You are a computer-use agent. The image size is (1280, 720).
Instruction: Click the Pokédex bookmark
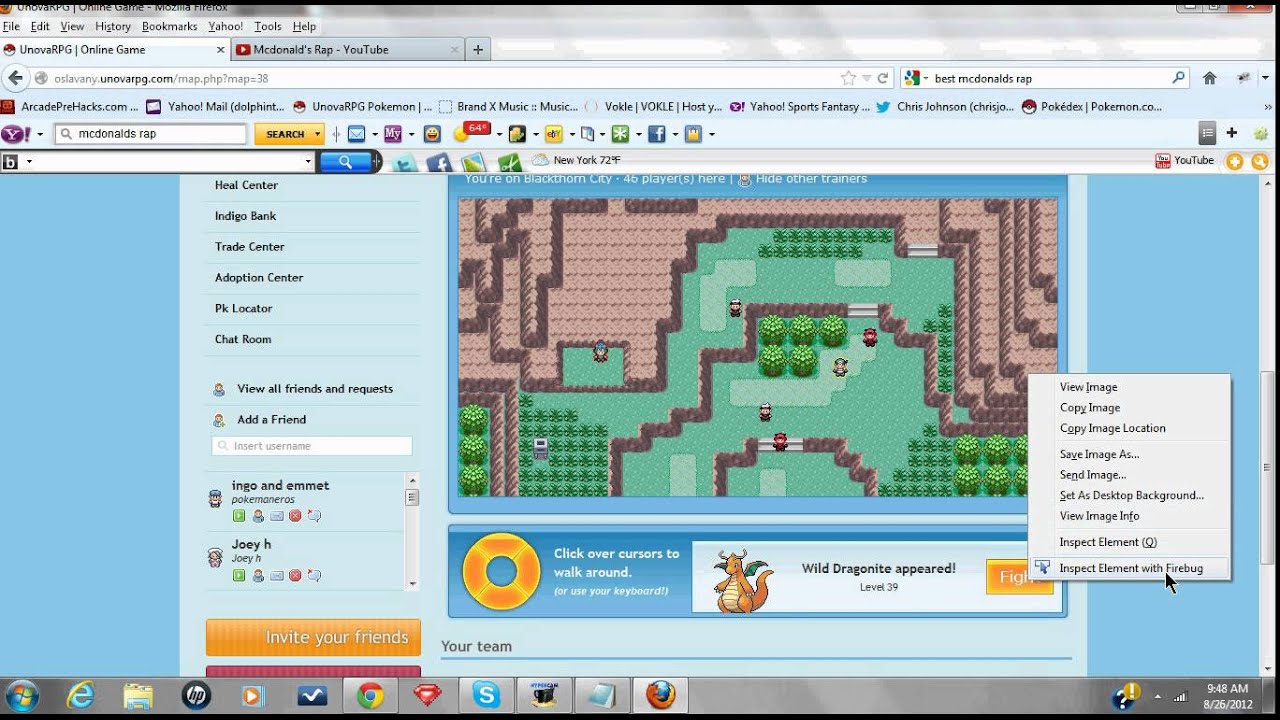1092,106
